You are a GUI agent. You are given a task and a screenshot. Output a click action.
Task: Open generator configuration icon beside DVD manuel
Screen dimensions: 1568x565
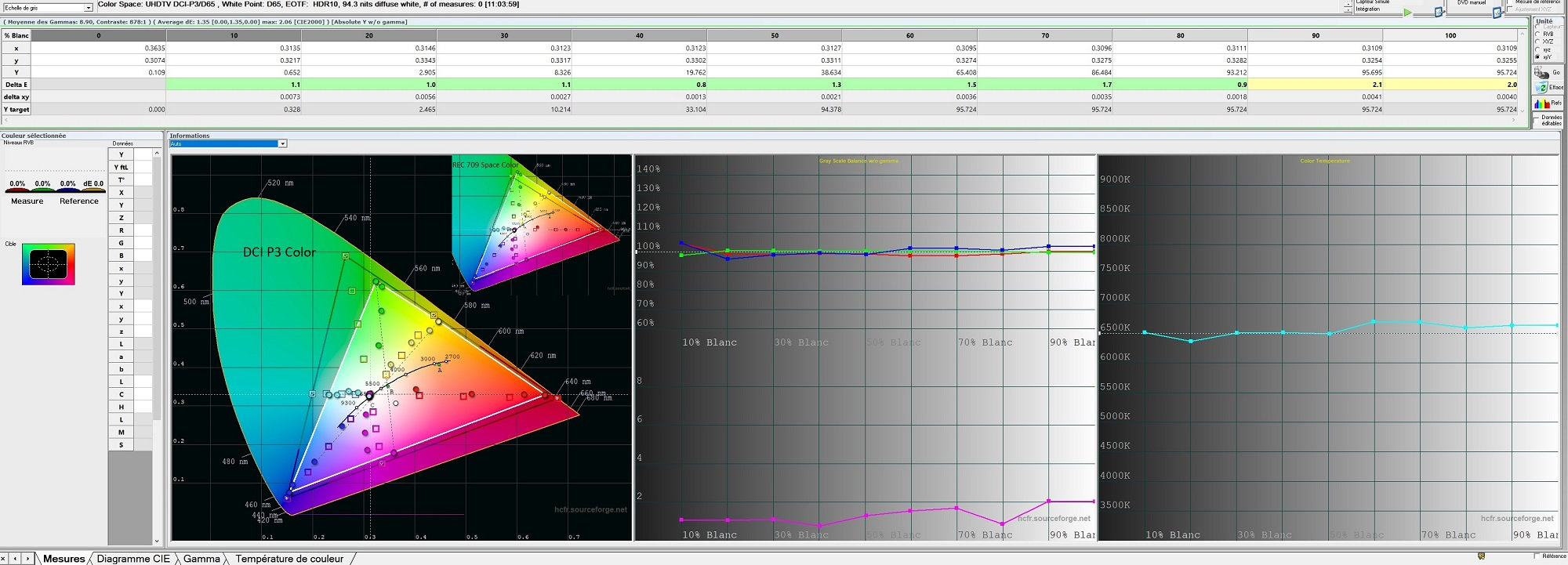1497,13
